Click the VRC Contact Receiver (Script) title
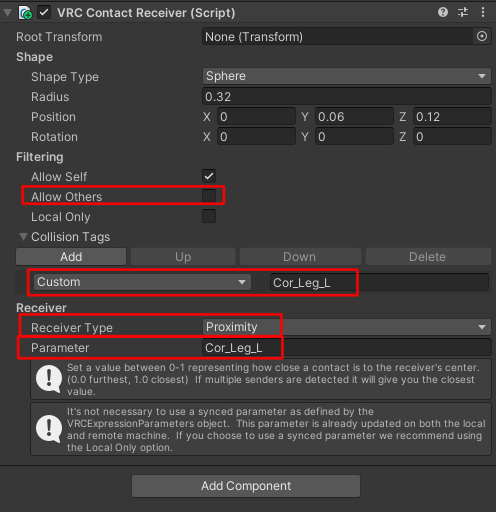This screenshot has width=496, height=512. tap(146, 13)
